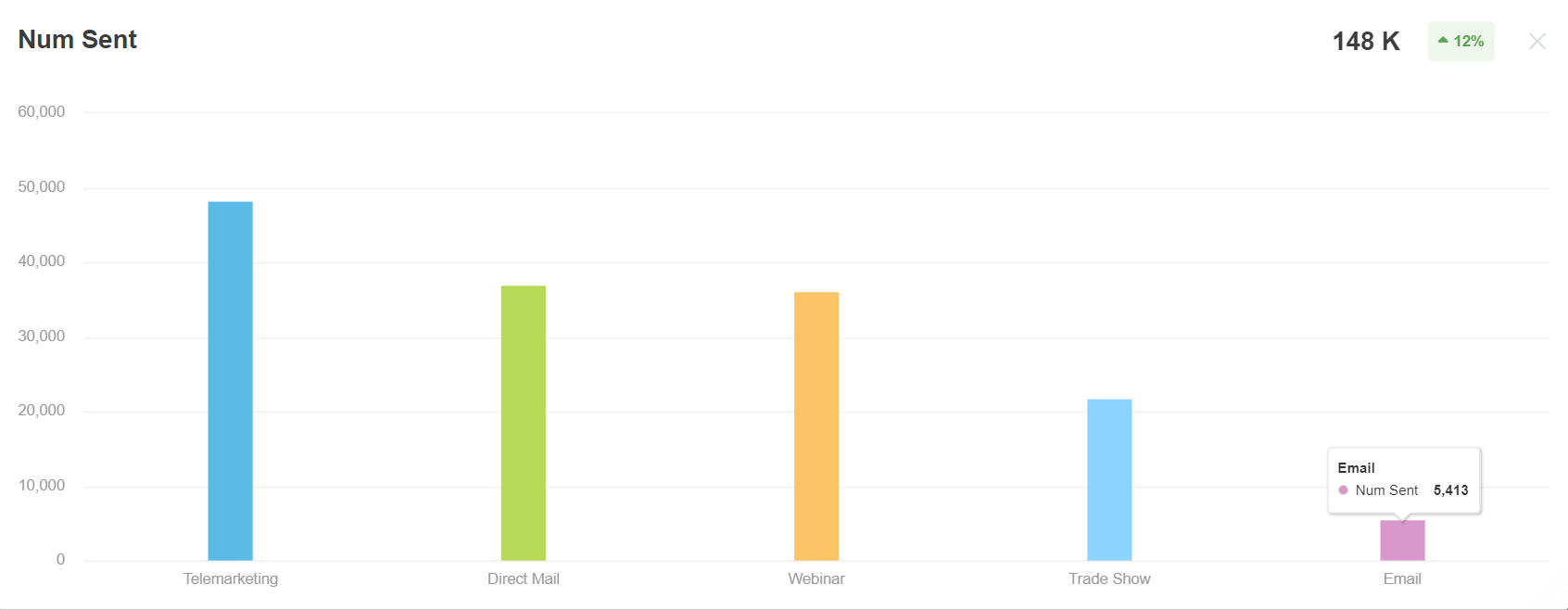Viewport: 1568px width, 610px height.
Task: Click the Email axis label below chart
Action: pyautogui.click(x=1402, y=578)
